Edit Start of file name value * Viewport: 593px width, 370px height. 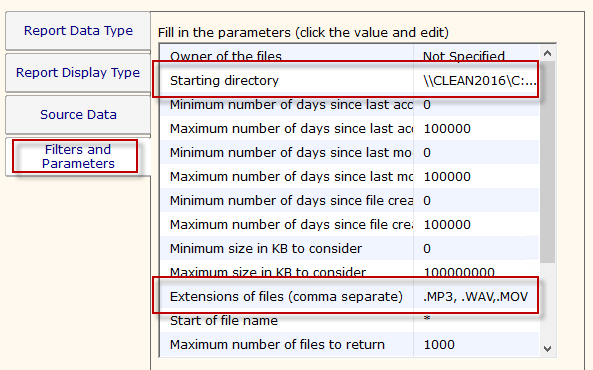[427, 319]
